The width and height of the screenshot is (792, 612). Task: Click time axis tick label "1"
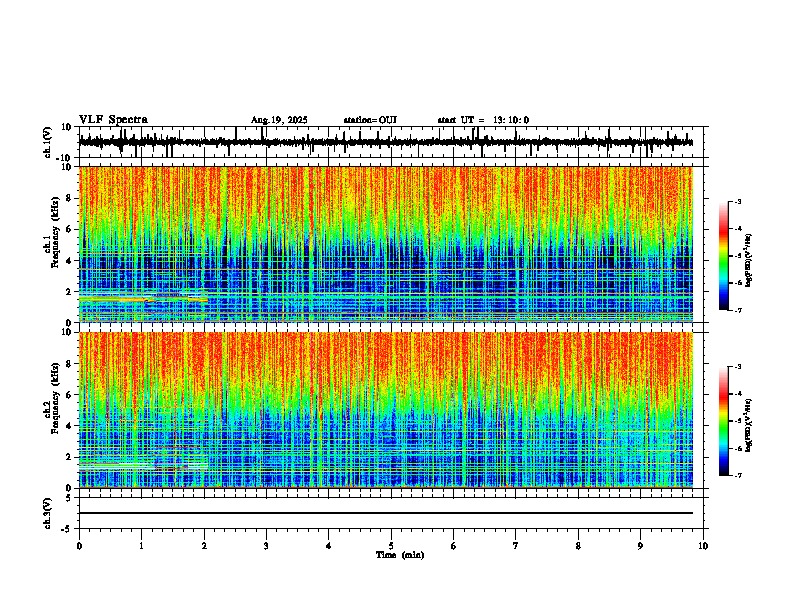141,546
